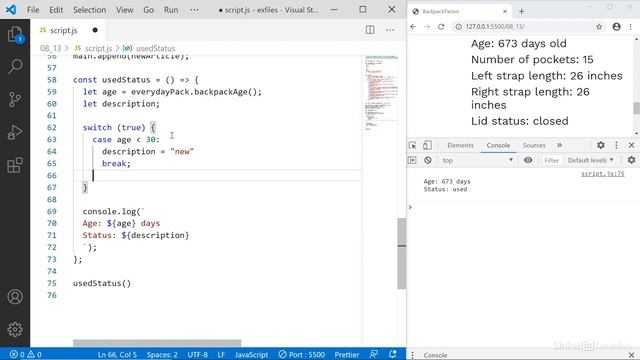640x360 pixels.
Task: Switch to the Sources DevTools tab
Action: click(534, 145)
